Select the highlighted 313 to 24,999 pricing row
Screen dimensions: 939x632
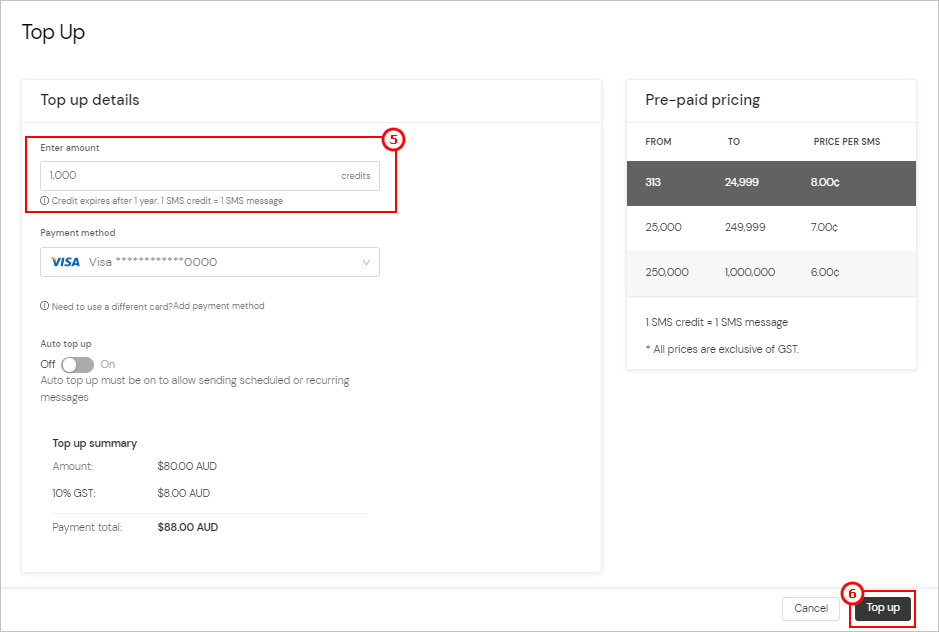[771, 185]
